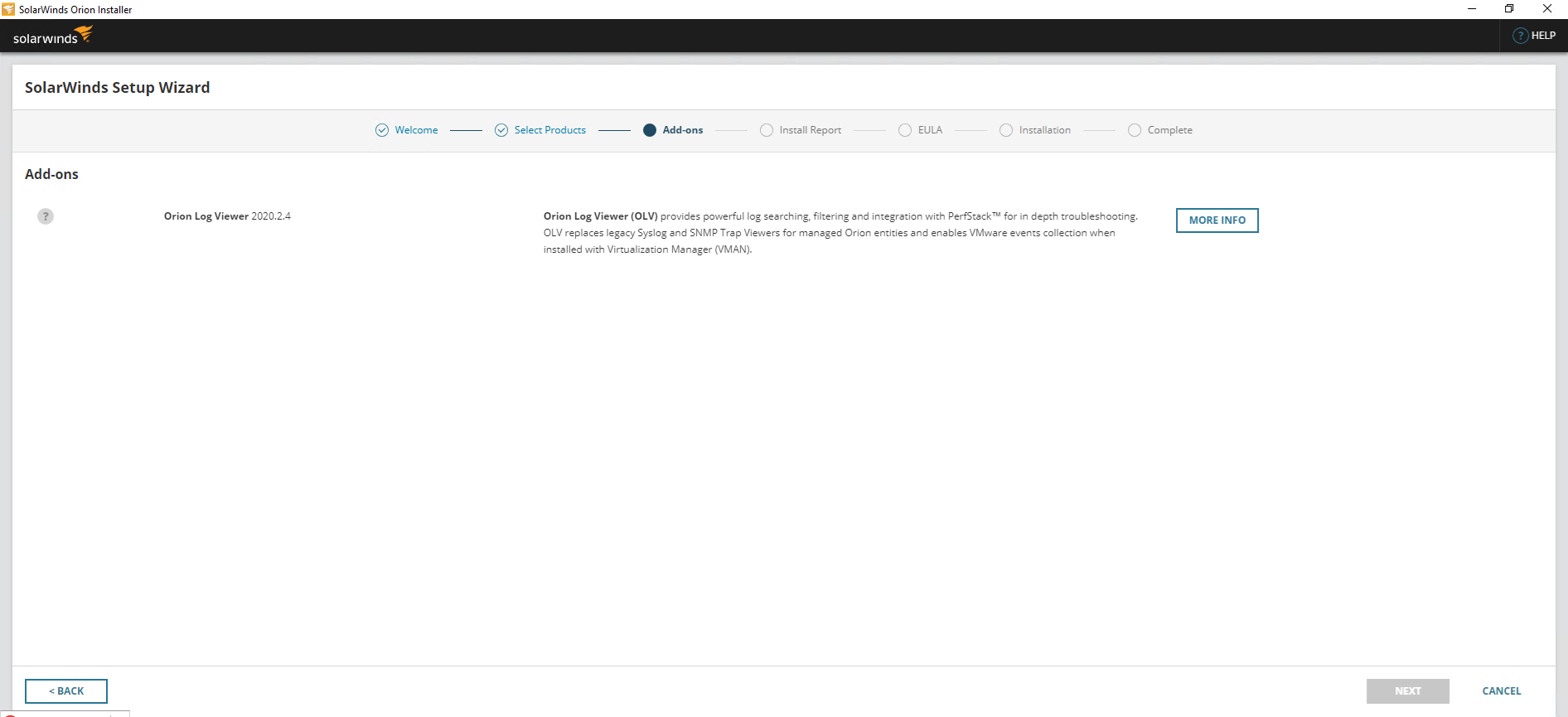Go to the Select Products step label
1568x717 pixels.
[550, 130]
